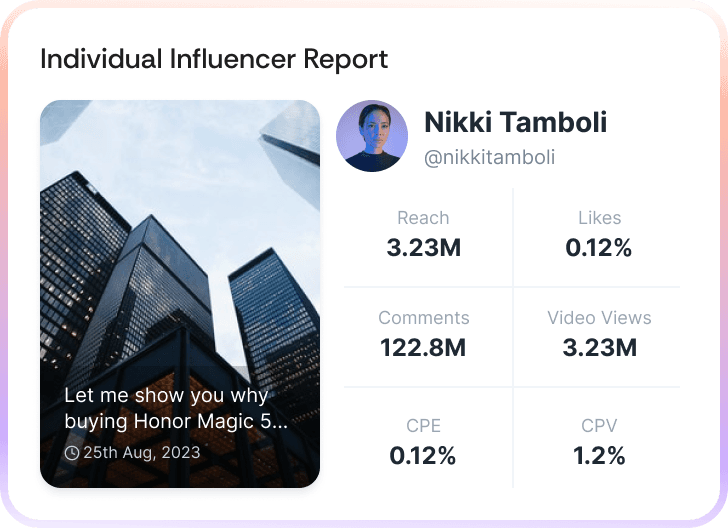Click the Comments metric label
Viewport: 728px width, 528px height.
[x=423, y=318]
